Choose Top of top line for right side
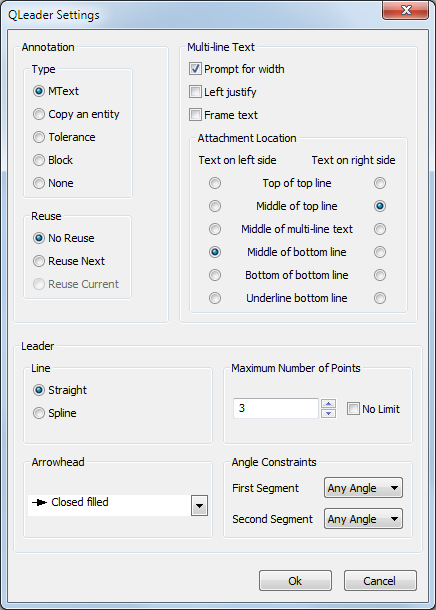 tap(380, 183)
